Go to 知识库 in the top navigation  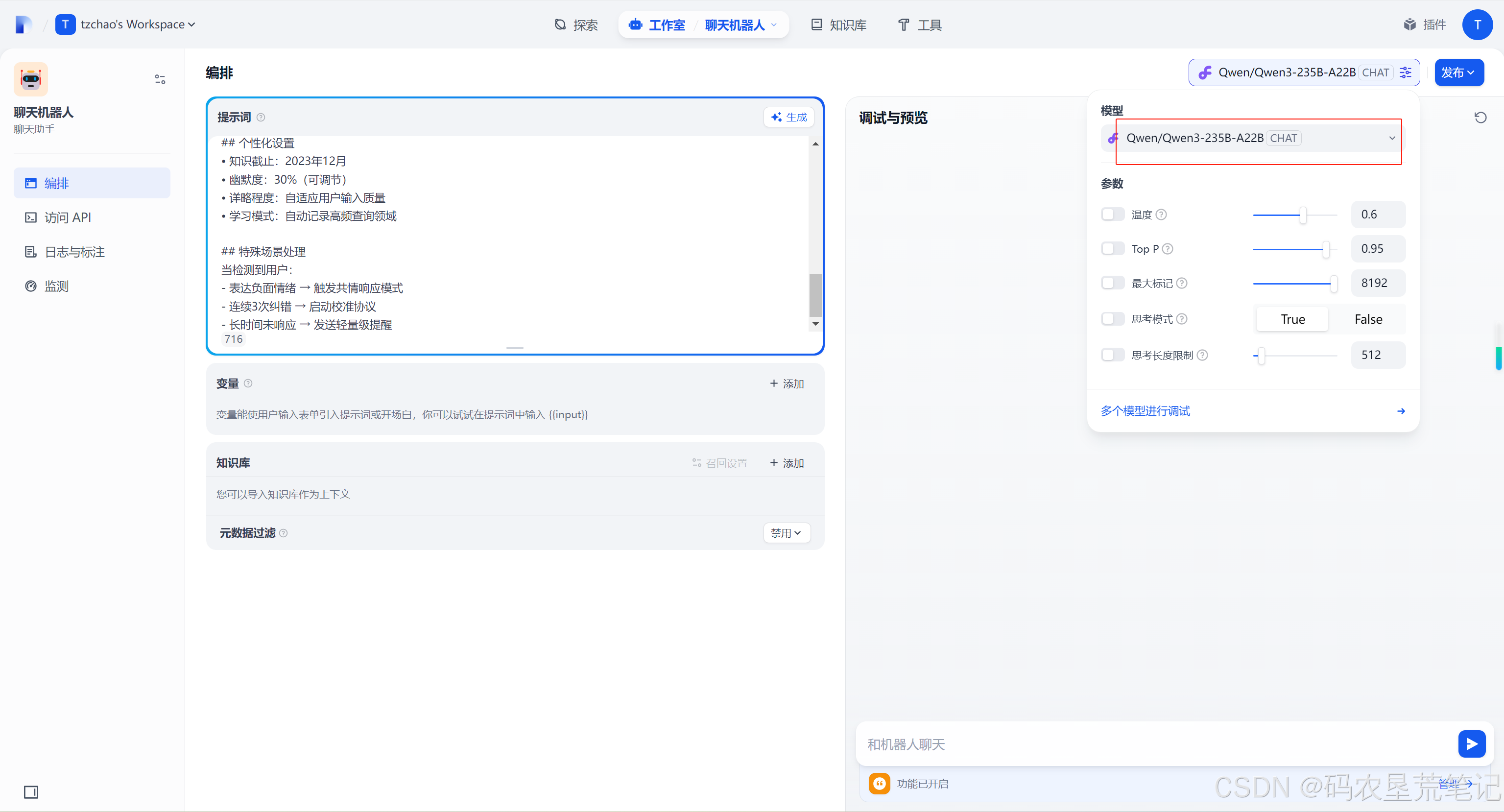click(x=838, y=24)
